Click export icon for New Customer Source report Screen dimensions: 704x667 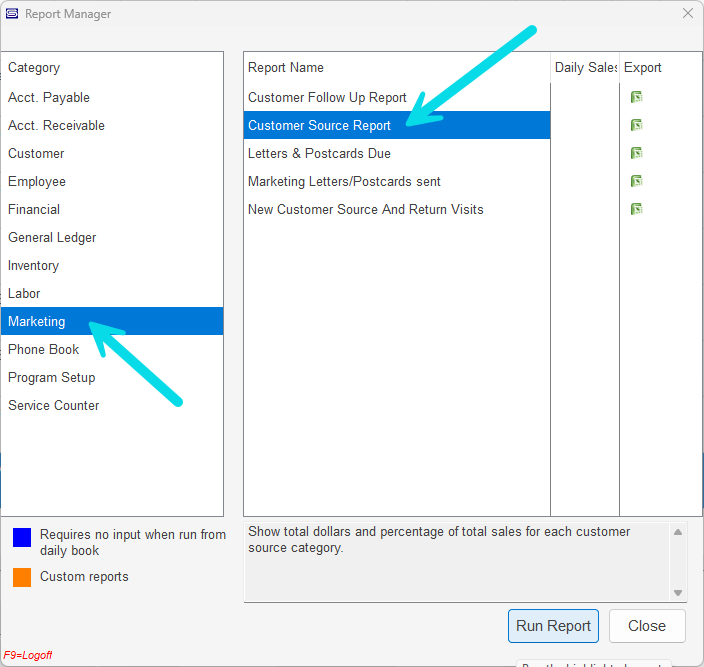coord(636,209)
